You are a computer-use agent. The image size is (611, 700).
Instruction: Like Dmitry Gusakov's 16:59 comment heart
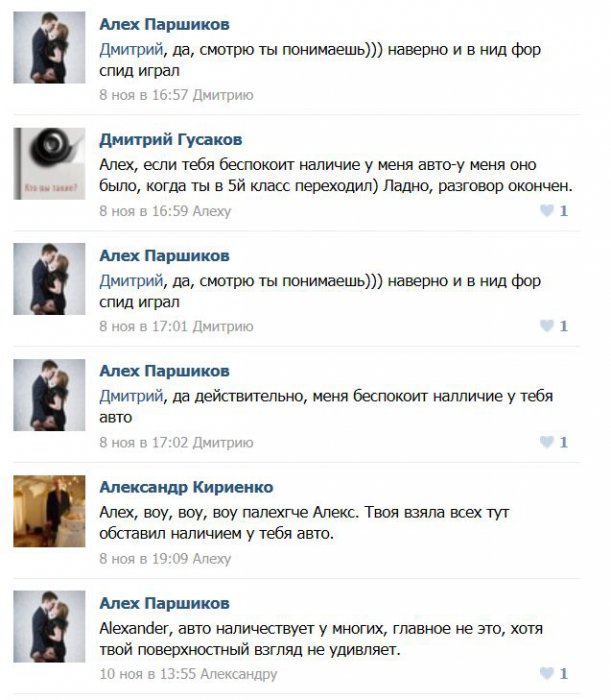coord(547,210)
